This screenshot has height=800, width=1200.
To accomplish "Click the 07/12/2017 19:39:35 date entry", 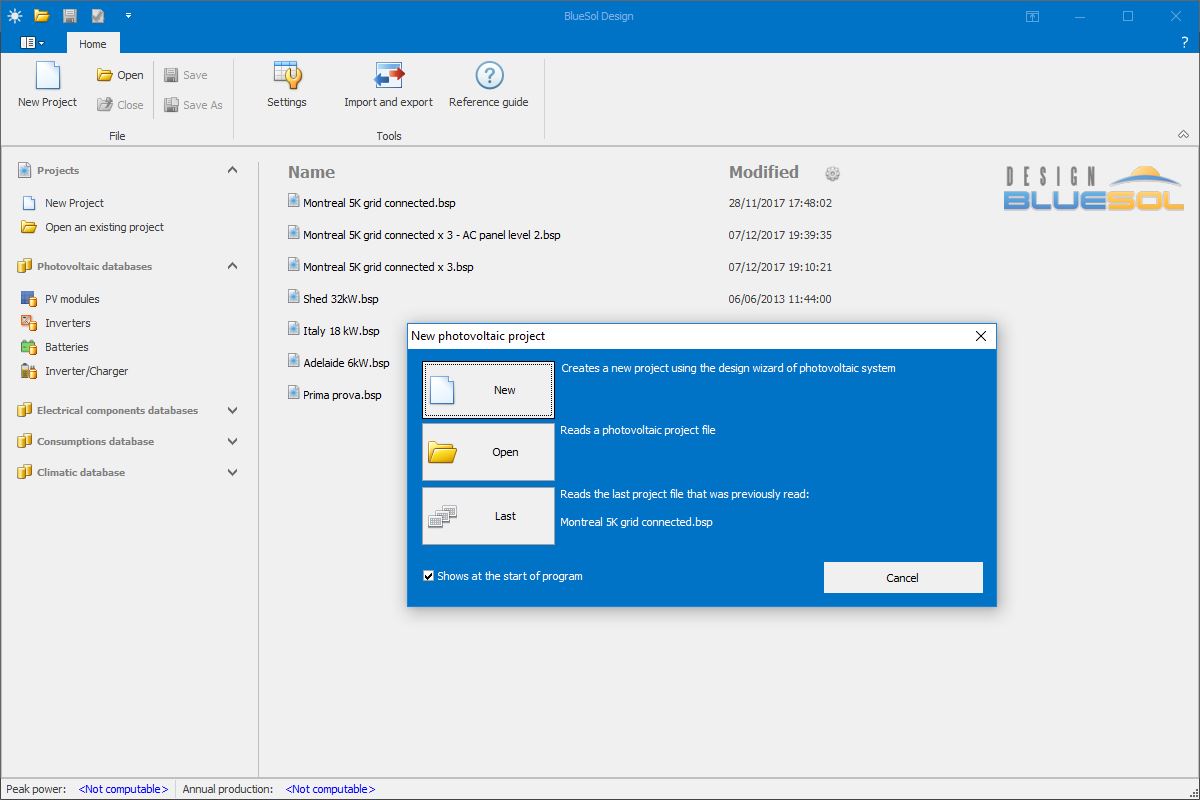I will click(780, 235).
